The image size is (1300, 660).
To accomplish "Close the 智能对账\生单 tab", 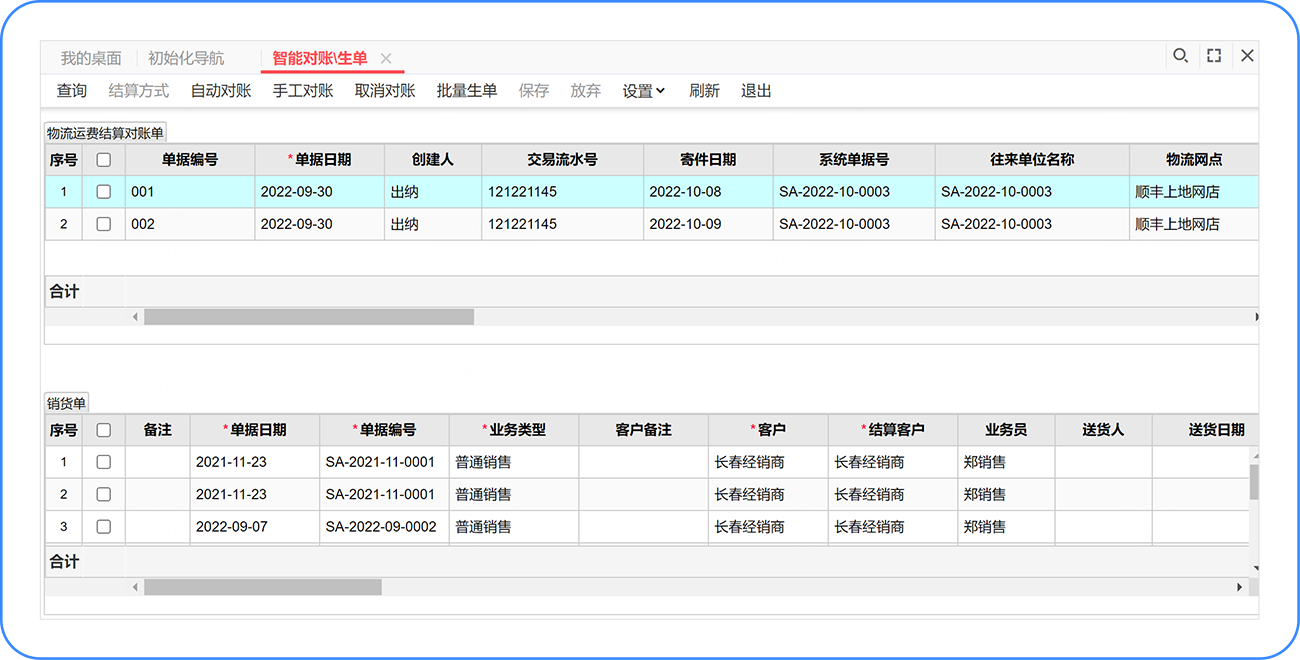I will pyautogui.click(x=386, y=59).
